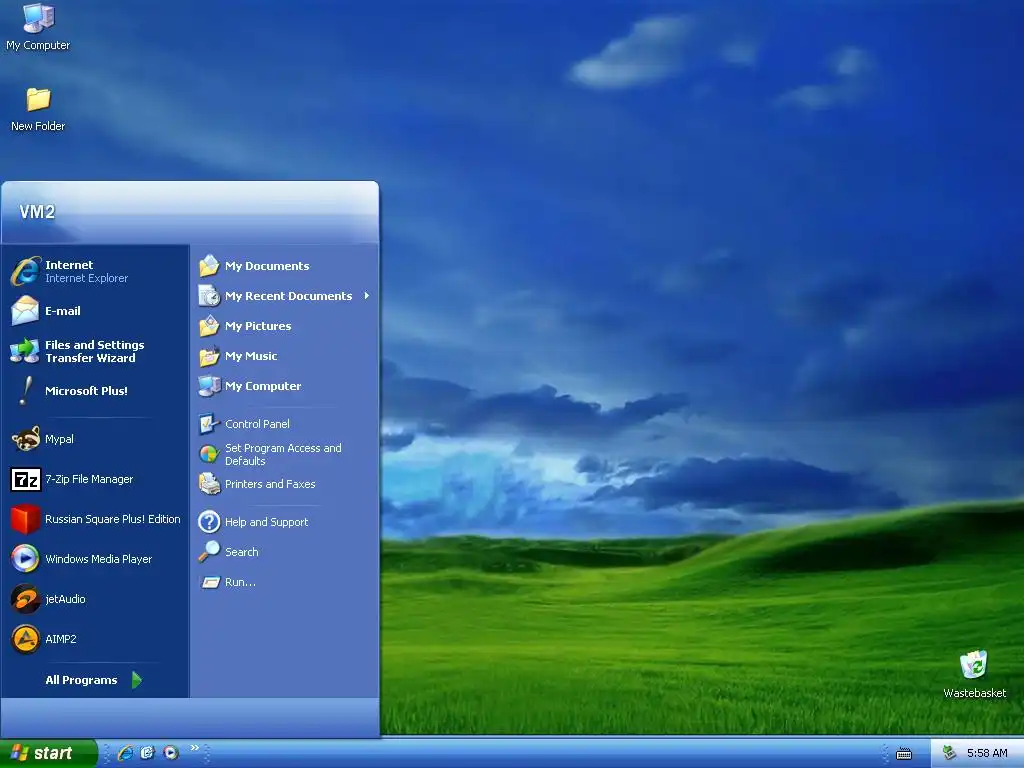Open Internet Explorer from the Start menu
The height and width of the screenshot is (768, 1024).
95,271
